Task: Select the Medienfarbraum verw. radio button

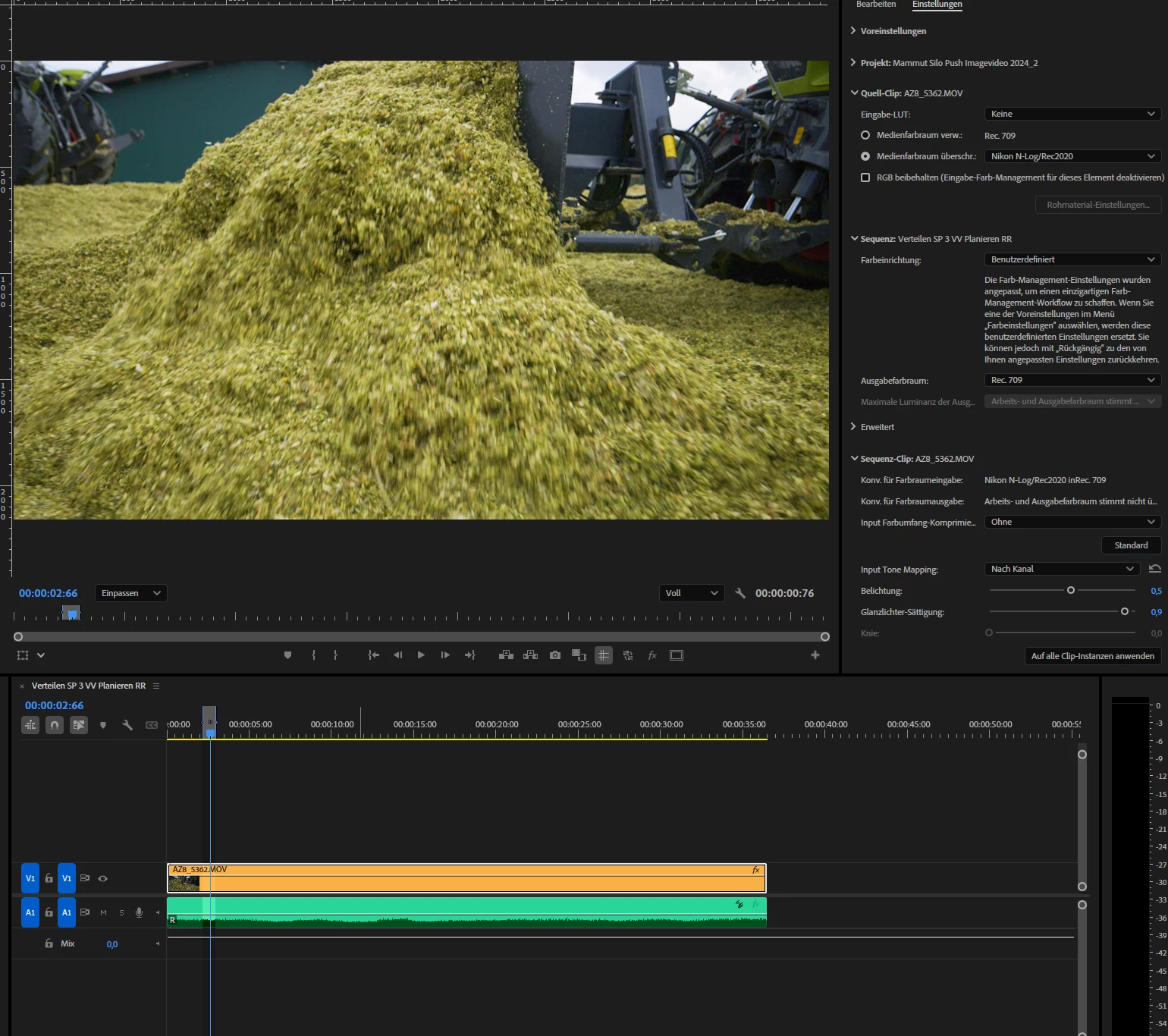Action: [x=865, y=135]
